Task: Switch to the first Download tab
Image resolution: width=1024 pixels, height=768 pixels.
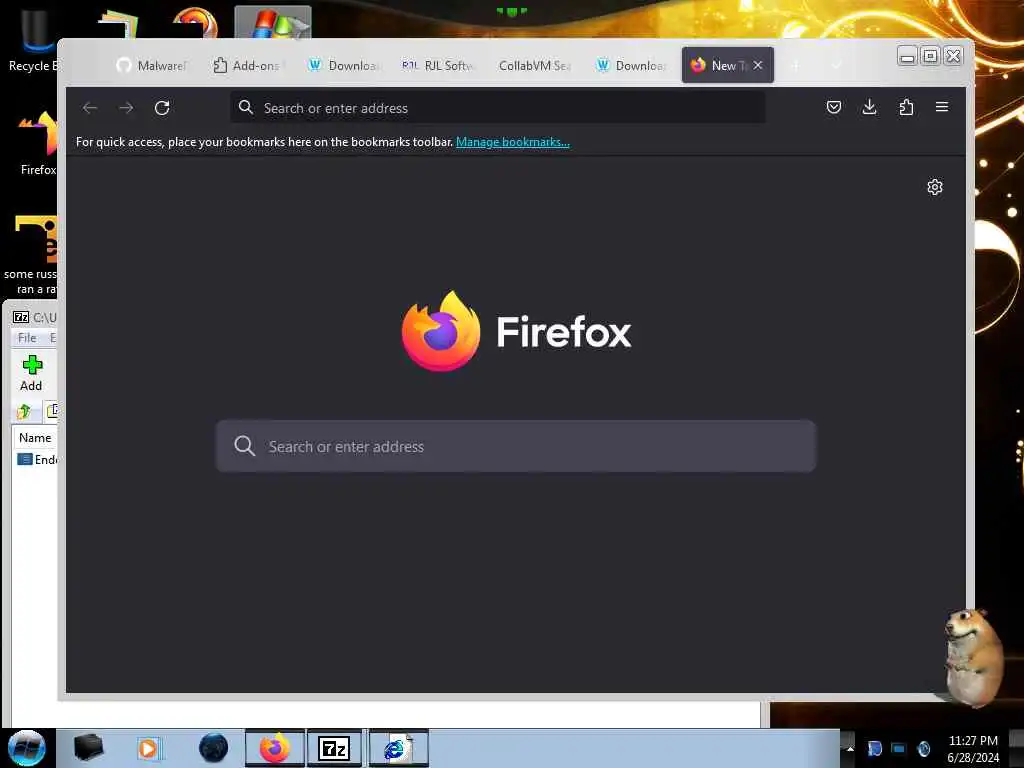Action: (343, 65)
